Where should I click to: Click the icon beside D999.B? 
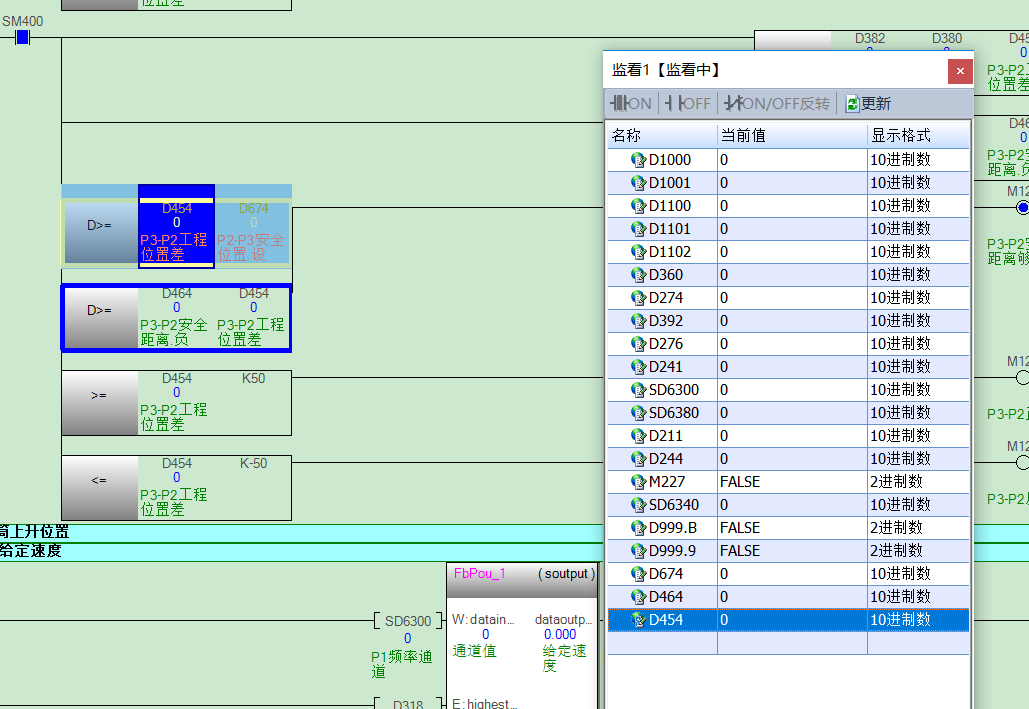click(638, 528)
